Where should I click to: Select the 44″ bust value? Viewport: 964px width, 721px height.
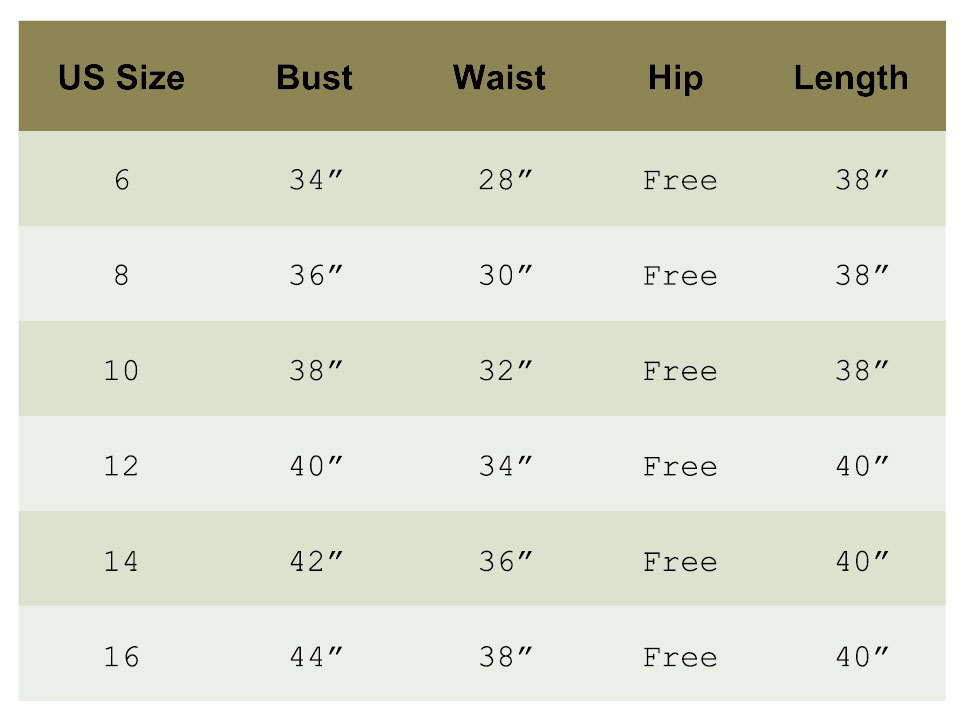[x=316, y=658]
